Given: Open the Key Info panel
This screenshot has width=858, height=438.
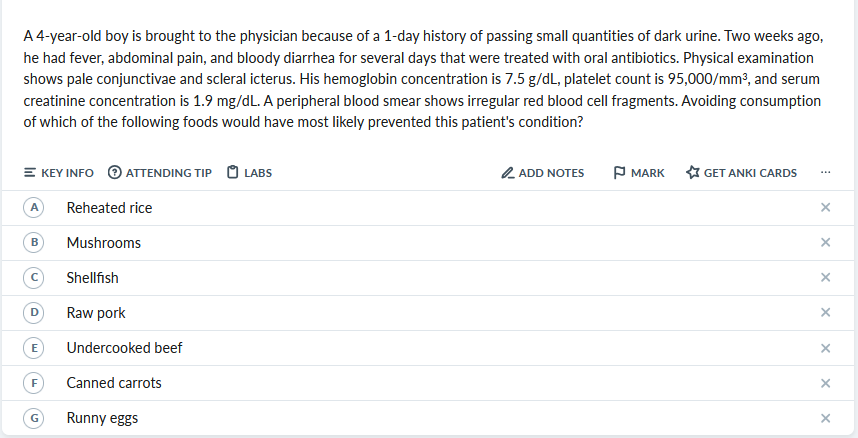Looking at the screenshot, I should tap(58, 173).
